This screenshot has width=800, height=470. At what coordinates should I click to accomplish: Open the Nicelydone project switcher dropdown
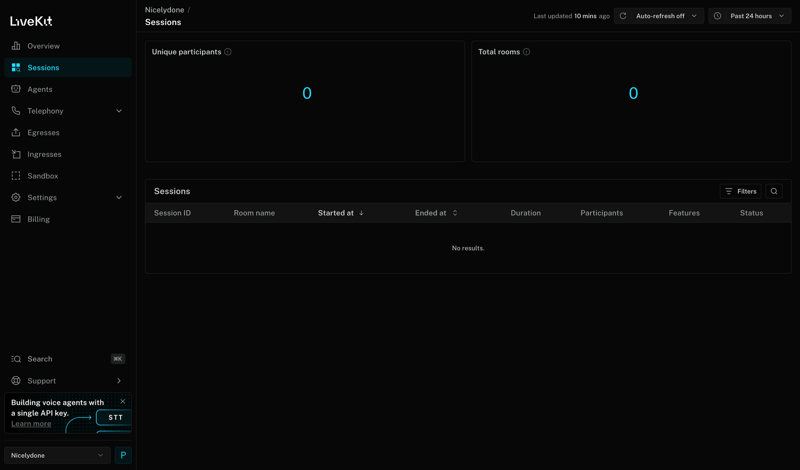[x=57, y=455]
